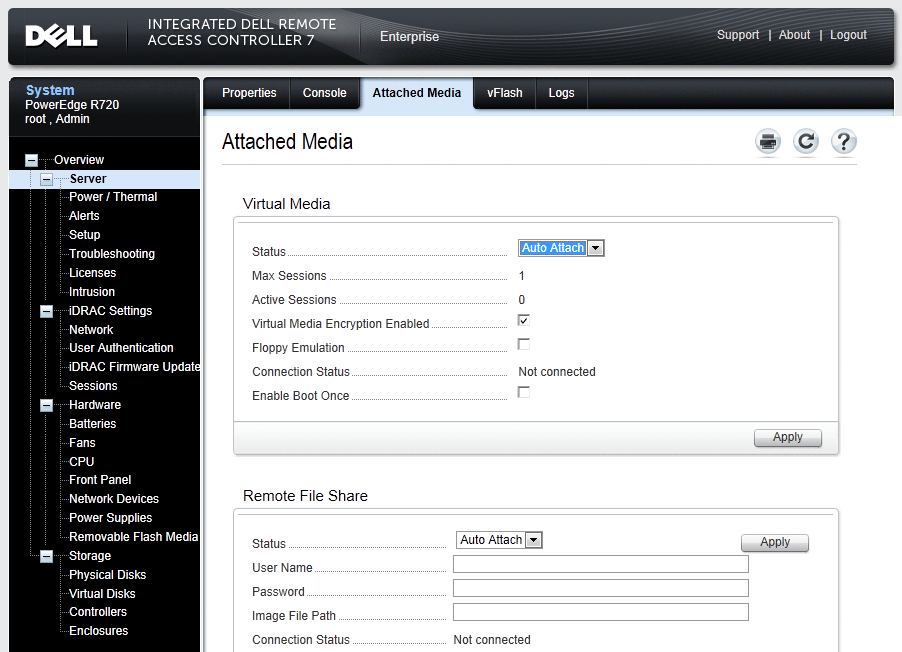This screenshot has height=652, width=902.
Task: Open Network Devices in the tree
Action: coord(114,499)
